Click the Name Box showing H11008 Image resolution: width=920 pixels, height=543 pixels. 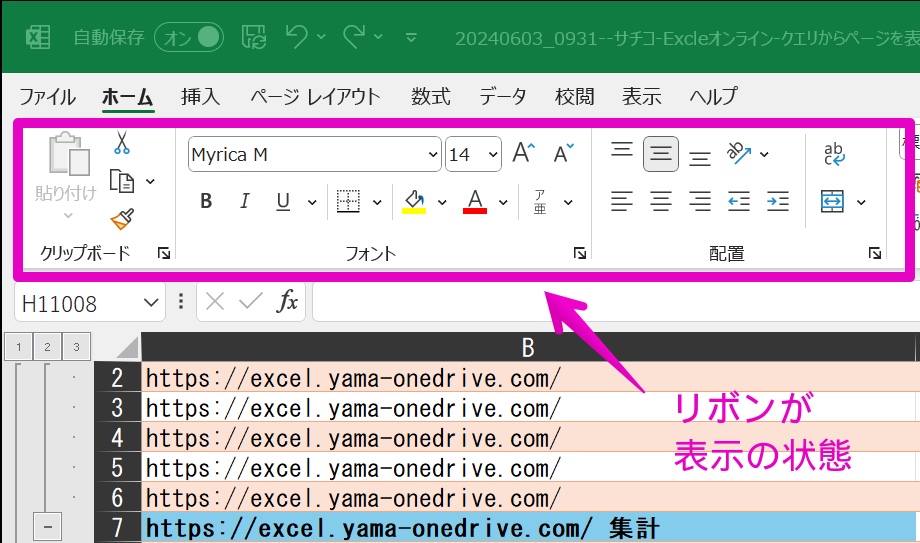(89, 303)
